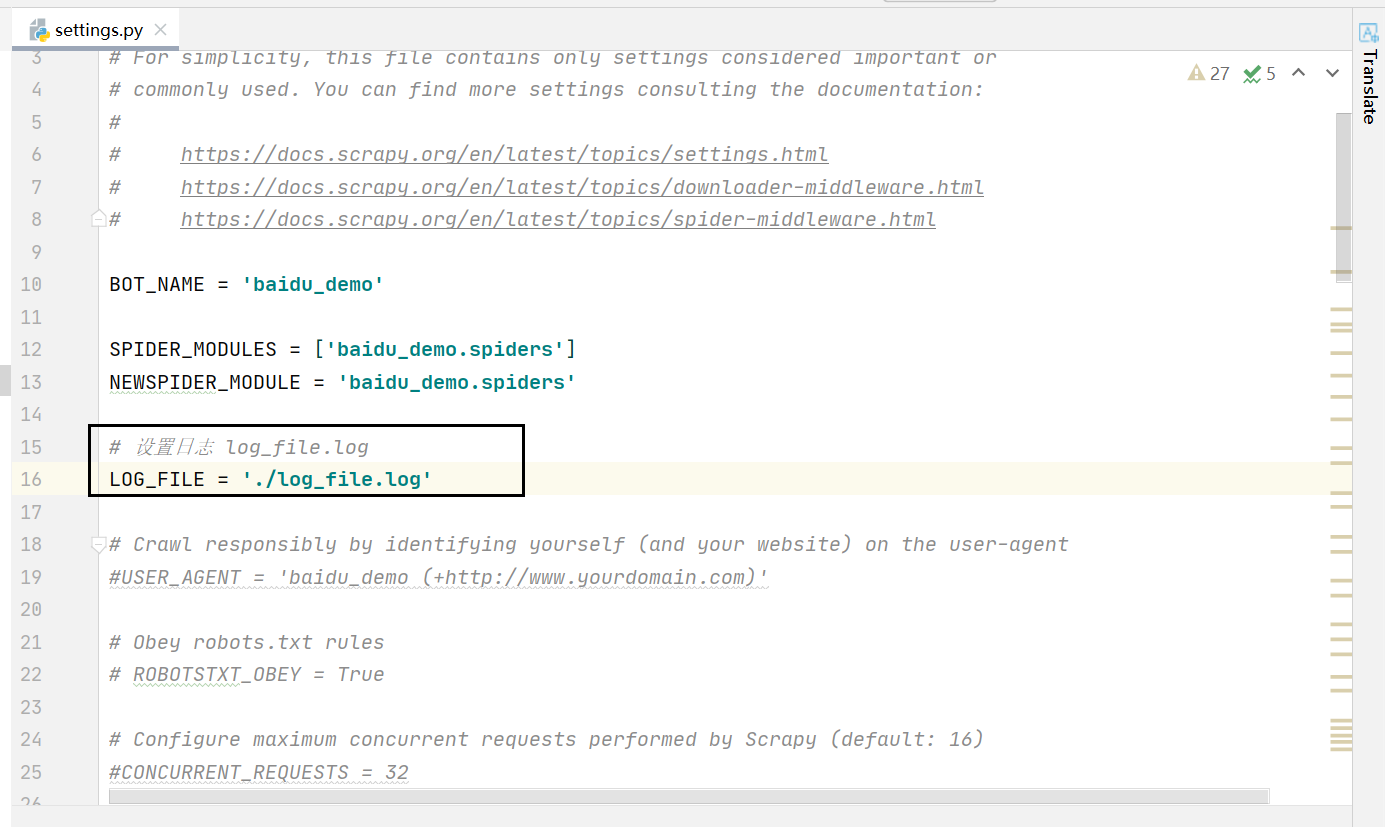Close the settings.py tab with the X

coord(160,29)
